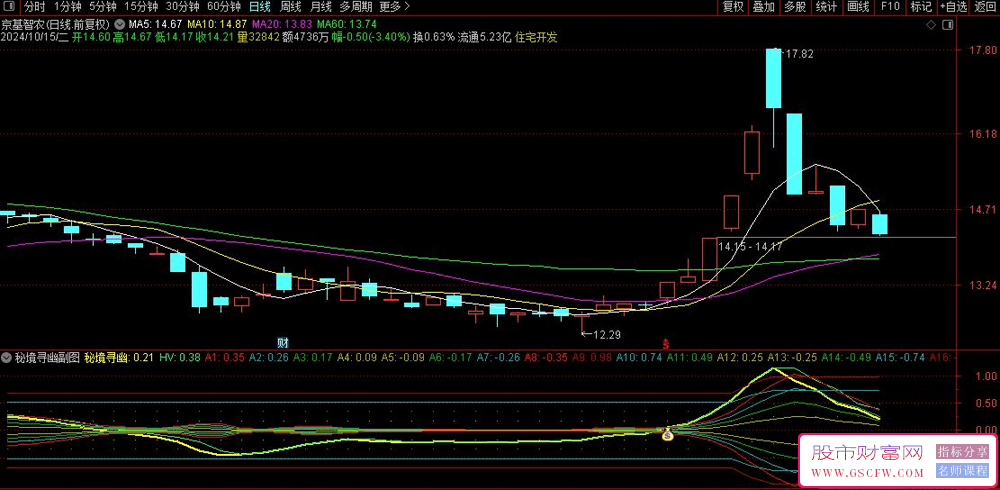1000x490 pixels.
Task: Switch to 月线 monthly chart
Action: click(x=320, y=7)
